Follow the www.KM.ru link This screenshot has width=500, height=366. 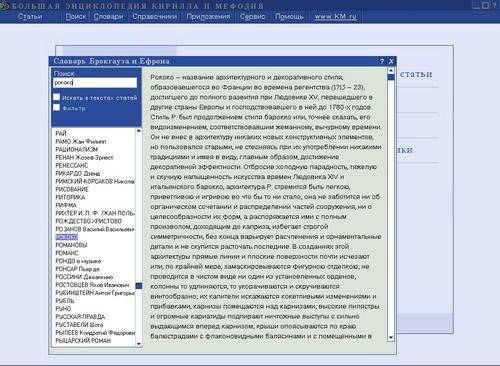[x=335, y=17]
